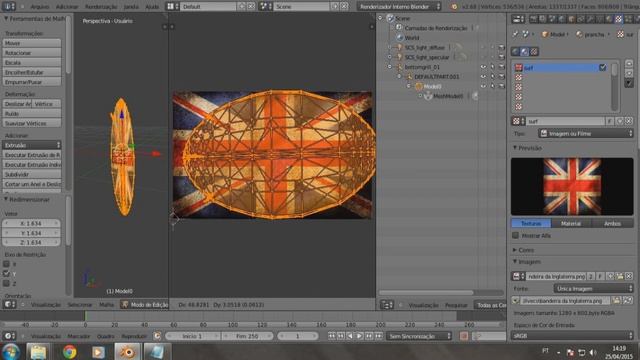Open the outliner editor type selector icon

[386, 304]
